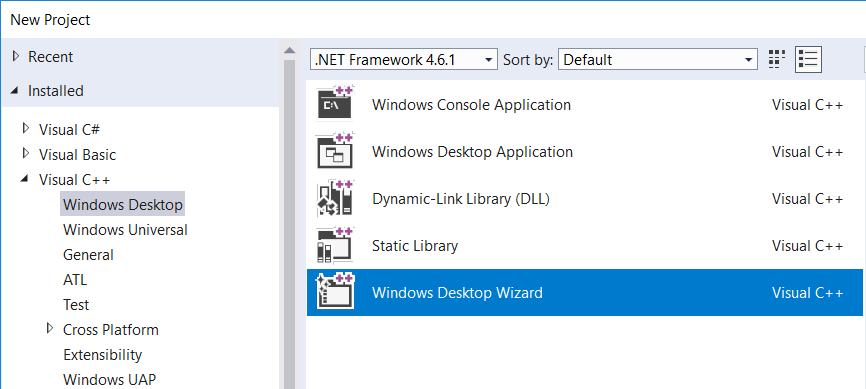Click the category tree scrollbar thumb

[x=290, y=224]
